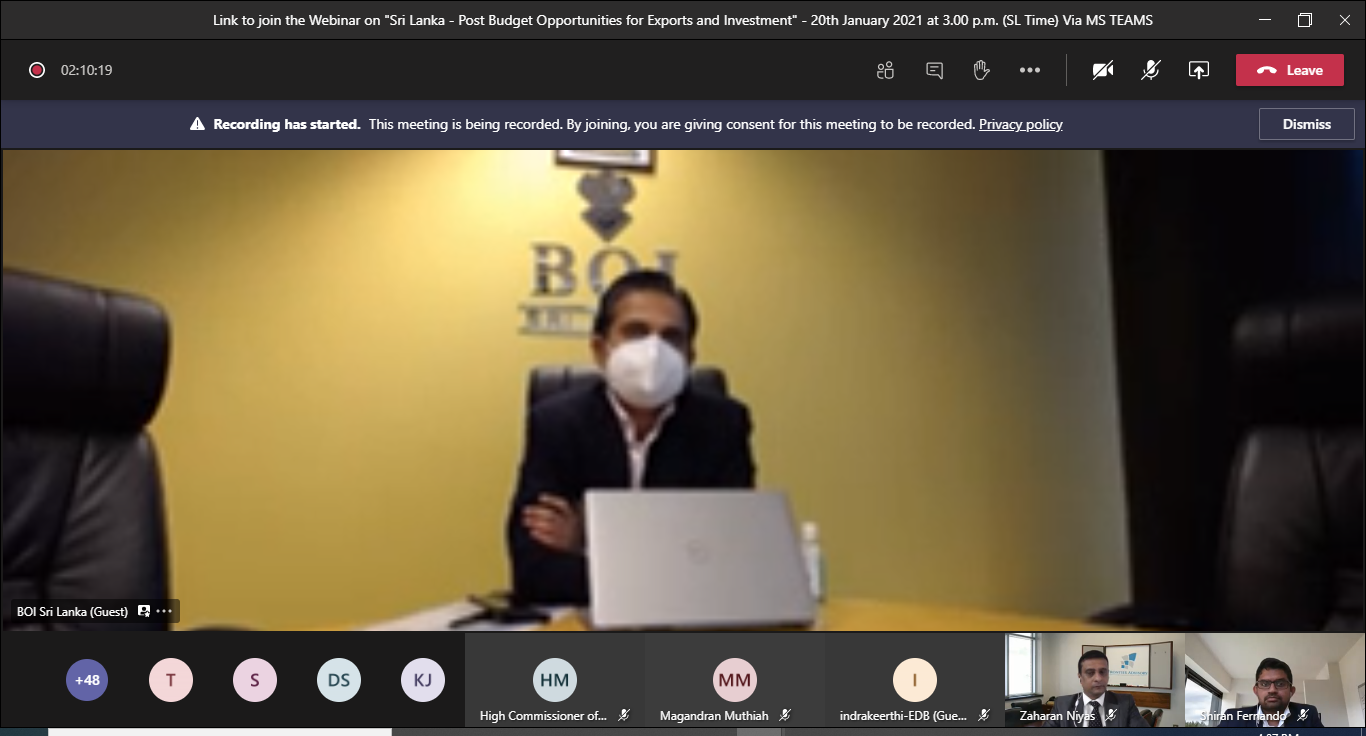
Task: Click the red recording indicator
Action: (x=37, y=70)
